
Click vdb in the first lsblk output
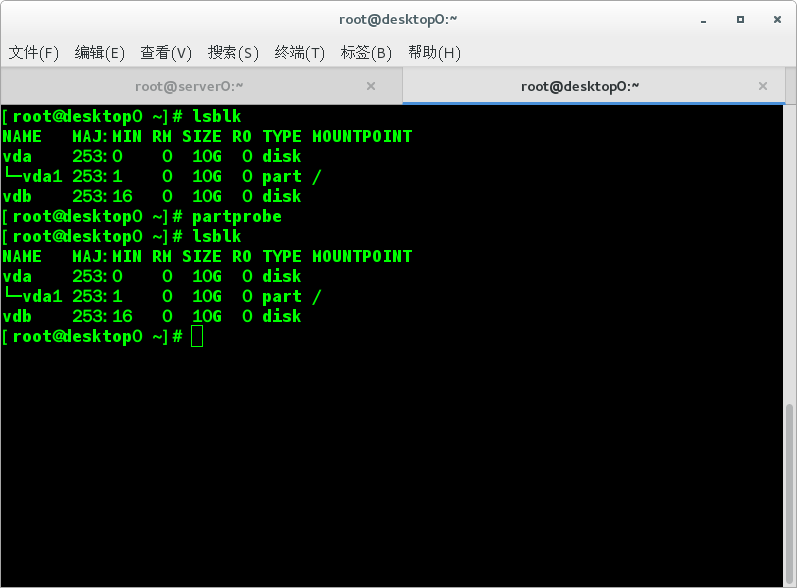[x=17, y=197]
